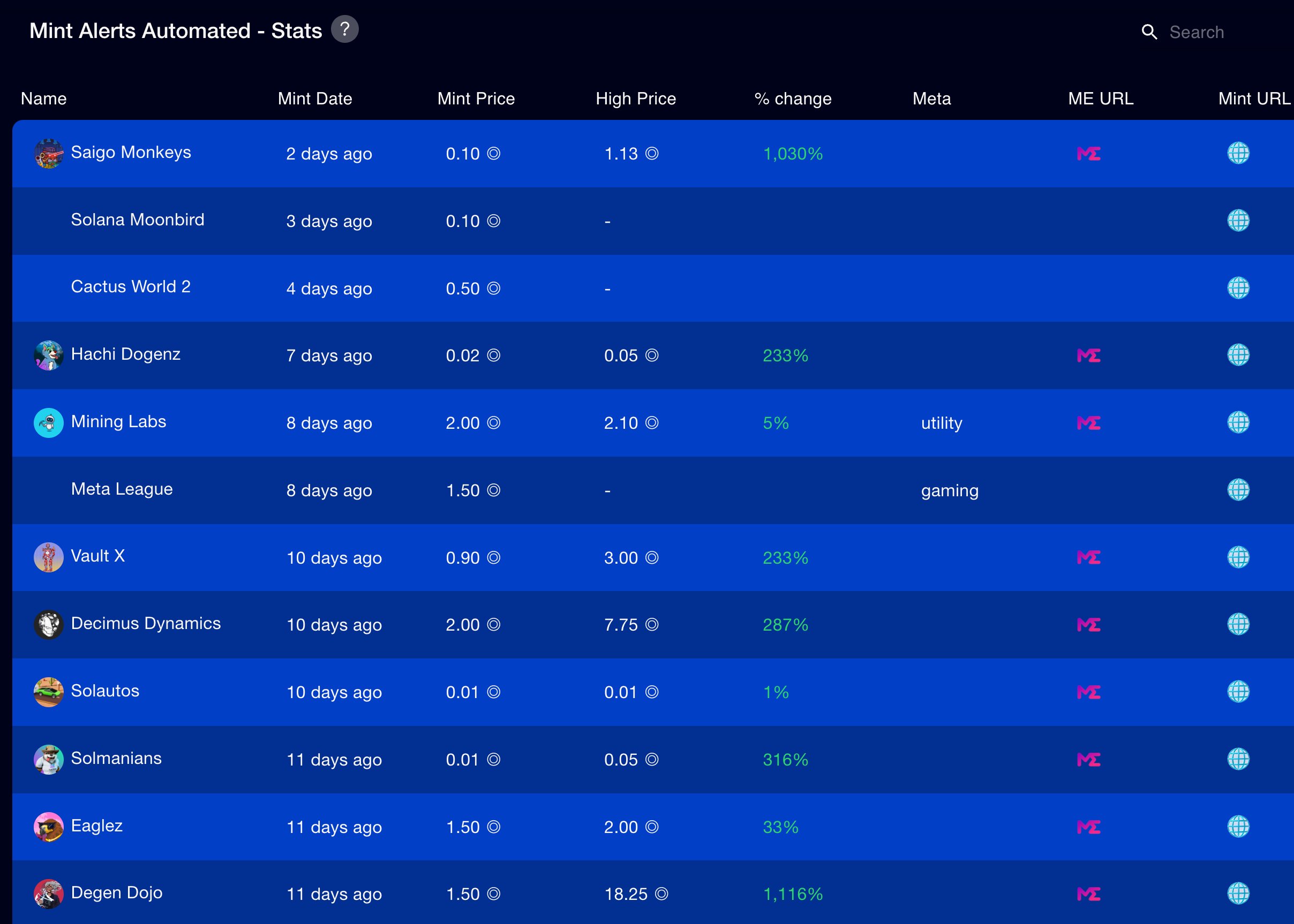This screenshot has width=1294, height=924.
Task: Select the Solautos collection name
Action: (x=105, y=691)
